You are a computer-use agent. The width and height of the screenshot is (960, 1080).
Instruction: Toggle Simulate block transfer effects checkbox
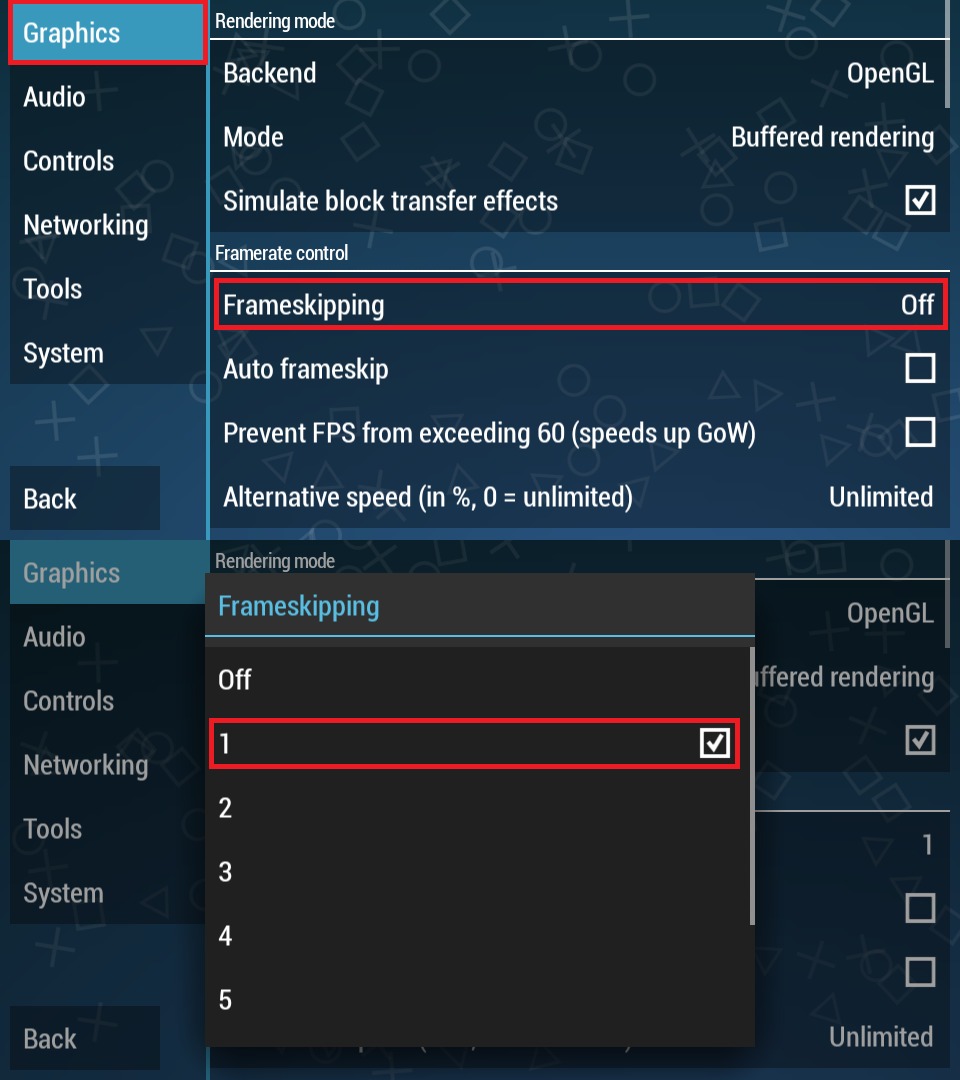tap(919, 201)
